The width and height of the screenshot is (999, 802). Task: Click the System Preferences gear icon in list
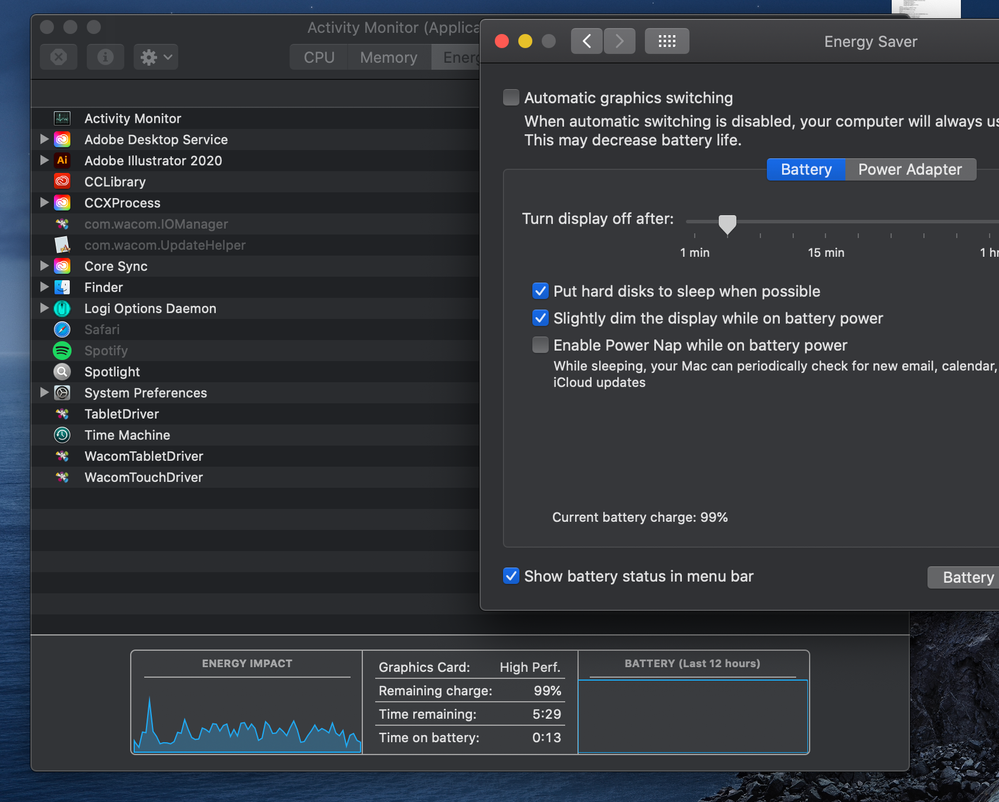click(62, 393)
